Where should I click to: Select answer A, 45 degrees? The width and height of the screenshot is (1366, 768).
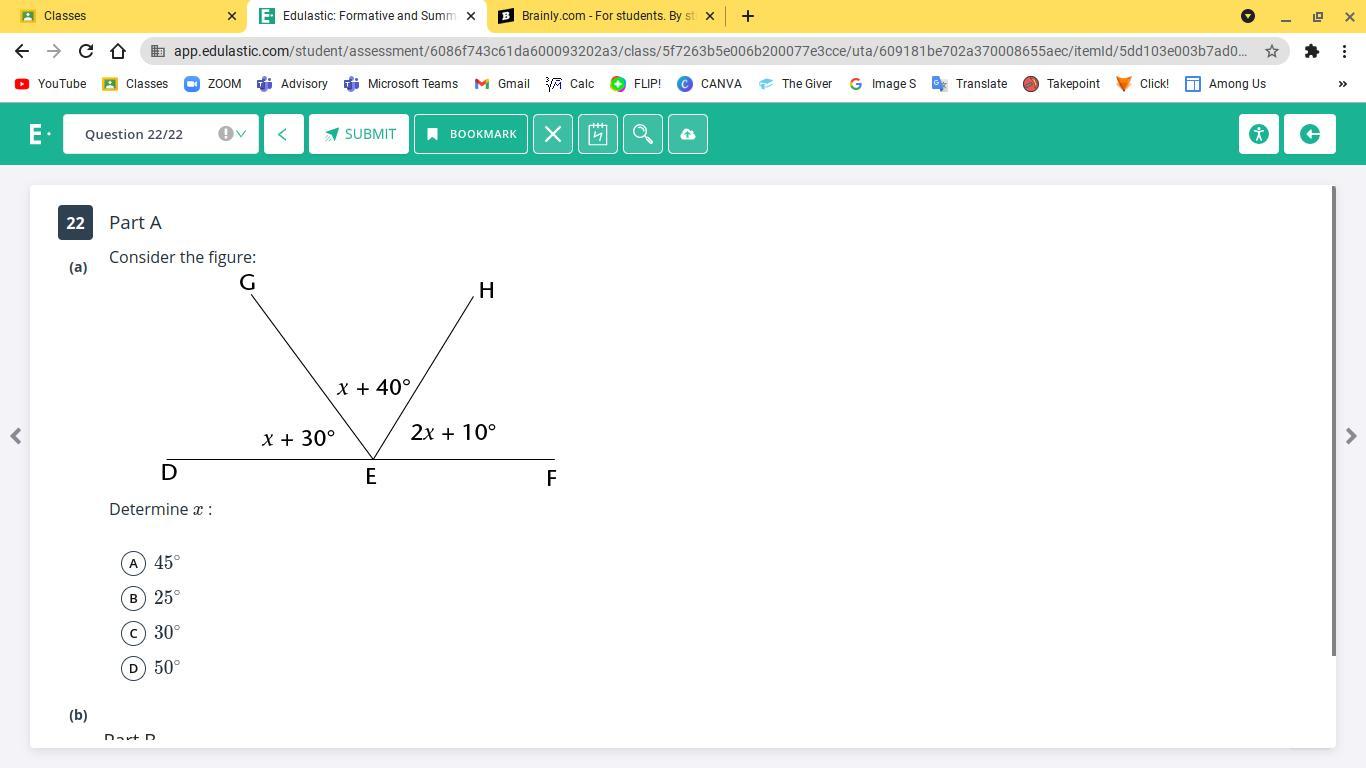pos(133,563)
